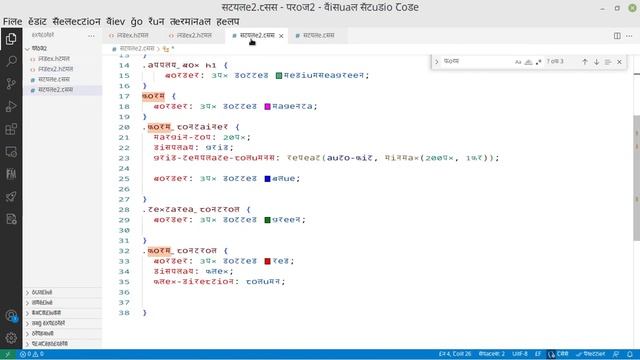Expand the last collapsed section in sidebar
The height and width of the screenshot is (360, 640).
pyautogui.click(x=63, y=344)
